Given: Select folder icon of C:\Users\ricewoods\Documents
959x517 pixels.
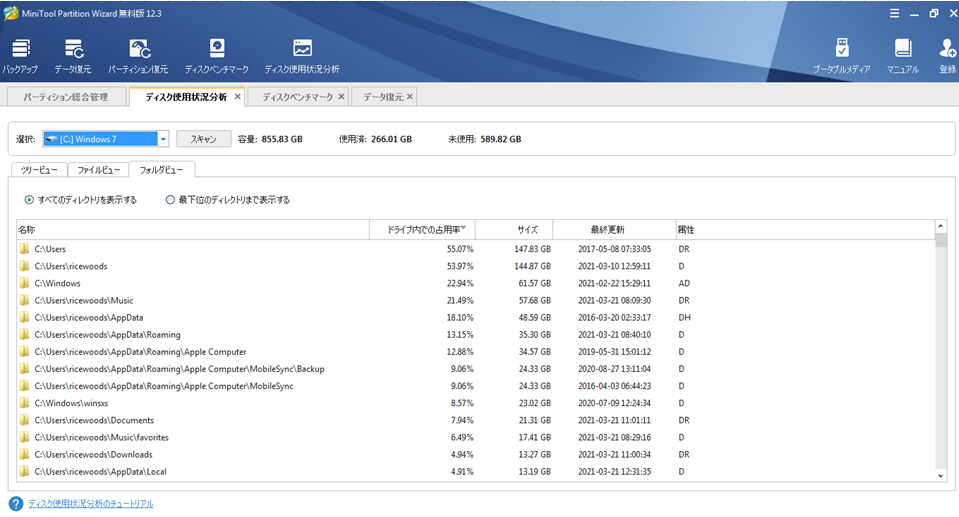Looking at the screenshot, I should point(24,420).
